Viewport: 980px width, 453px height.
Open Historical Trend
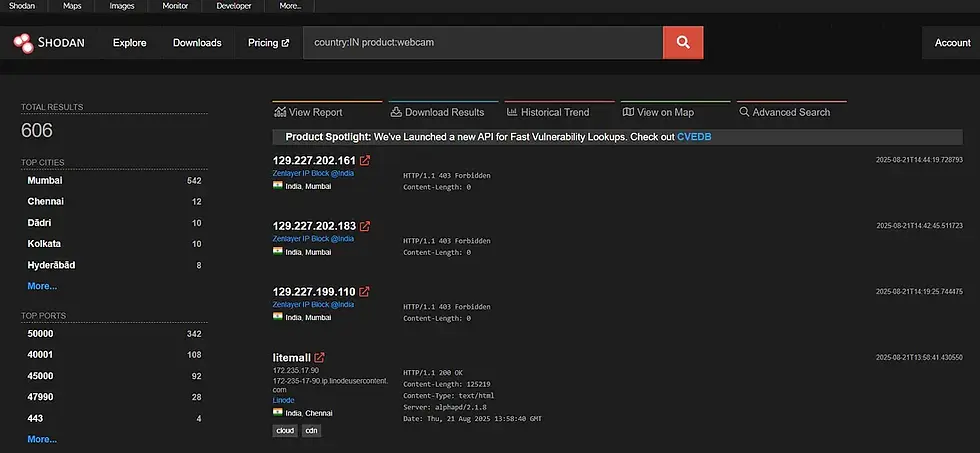tap(554, 112)
